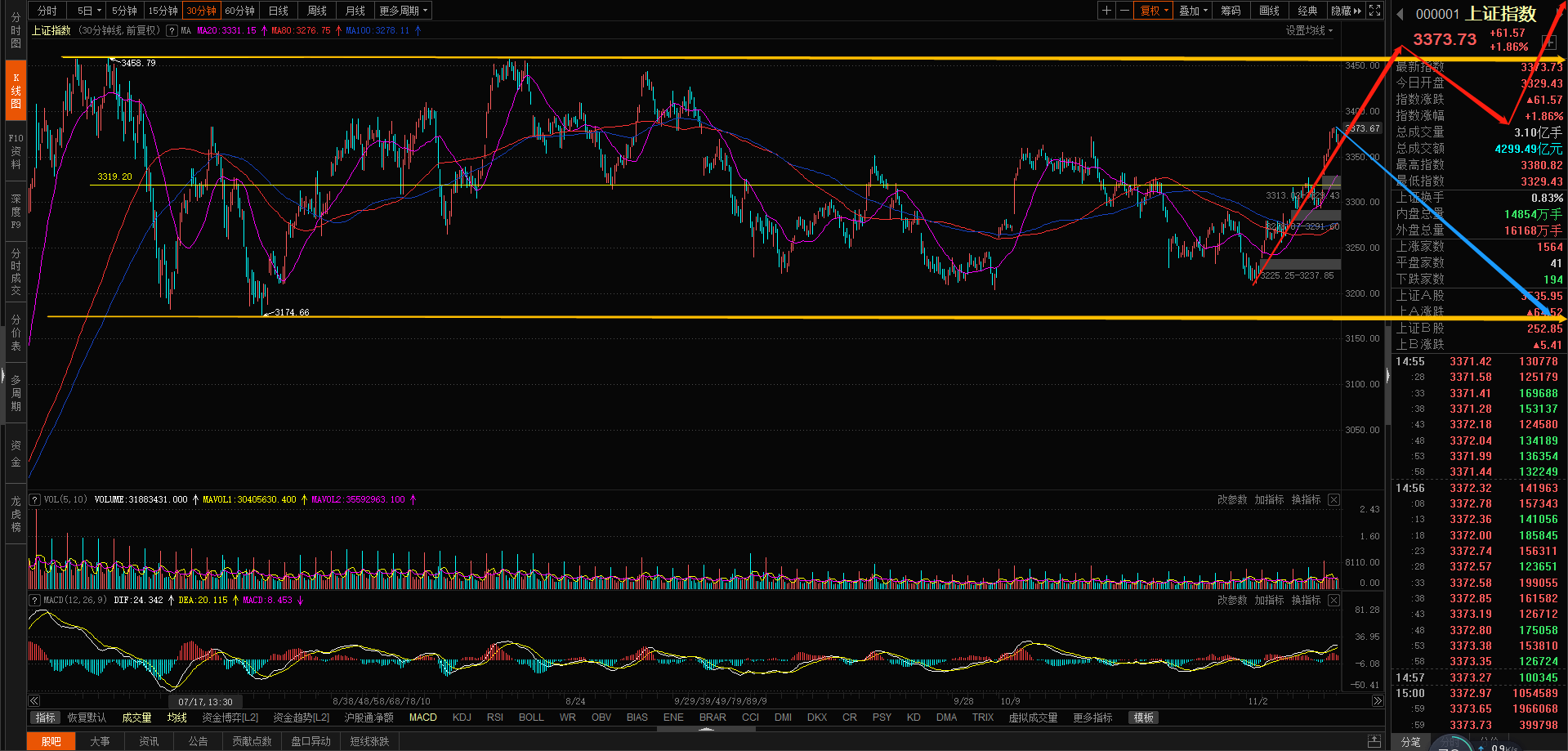This screenshot has height=751, width=1568.
Task: Open 更多周期 dropdown
Action: (x=403, y=11)
